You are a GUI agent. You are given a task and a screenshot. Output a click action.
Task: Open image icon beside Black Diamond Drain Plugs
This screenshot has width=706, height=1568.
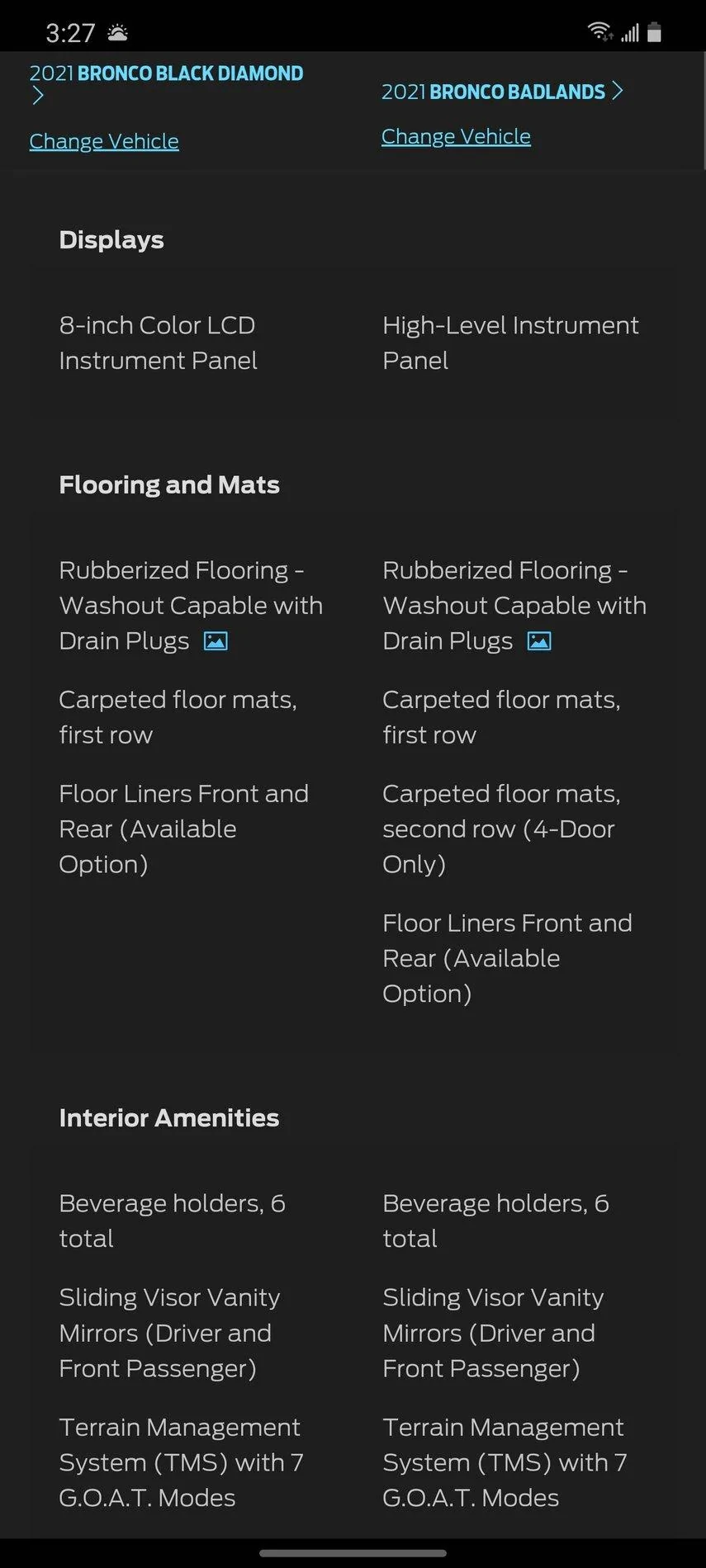coord(216,641)
